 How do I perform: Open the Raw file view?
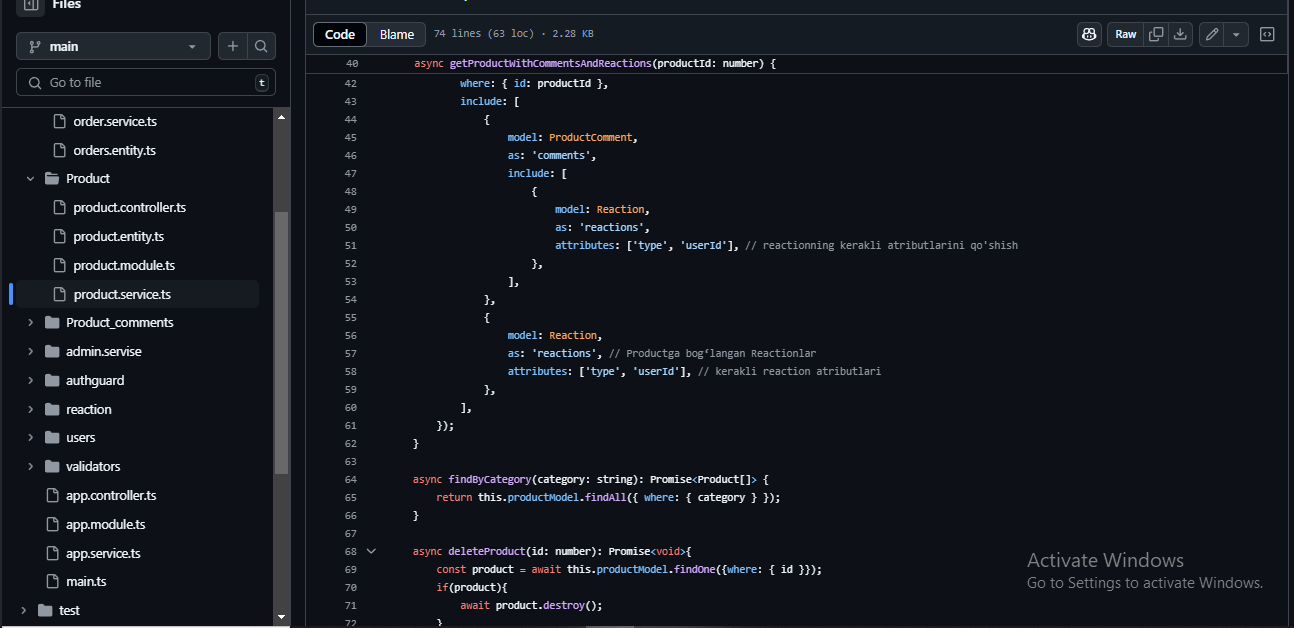1126,34
